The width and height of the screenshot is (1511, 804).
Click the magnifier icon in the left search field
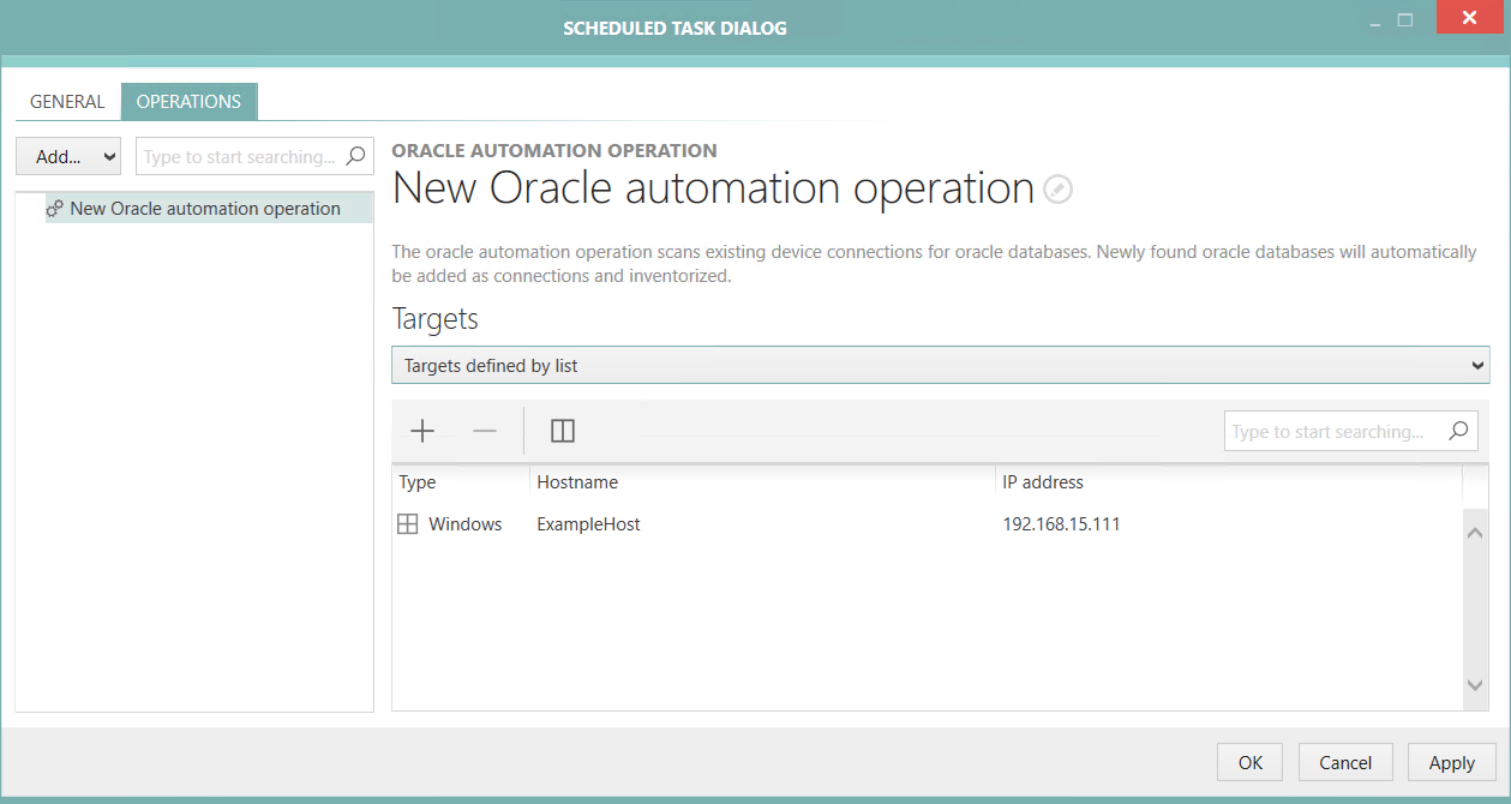tap(356, 156)
